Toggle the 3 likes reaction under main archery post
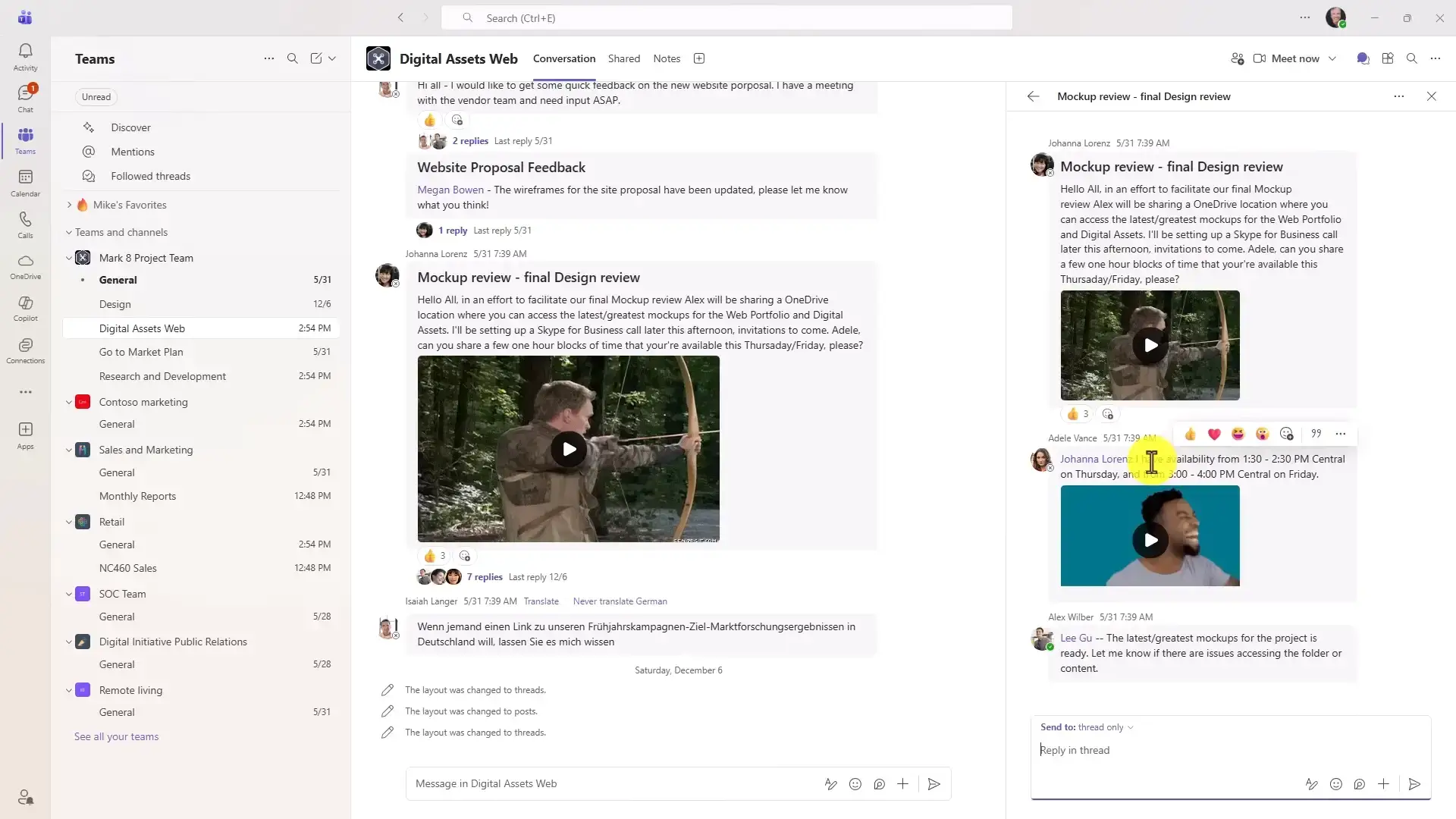 point(435,556)
